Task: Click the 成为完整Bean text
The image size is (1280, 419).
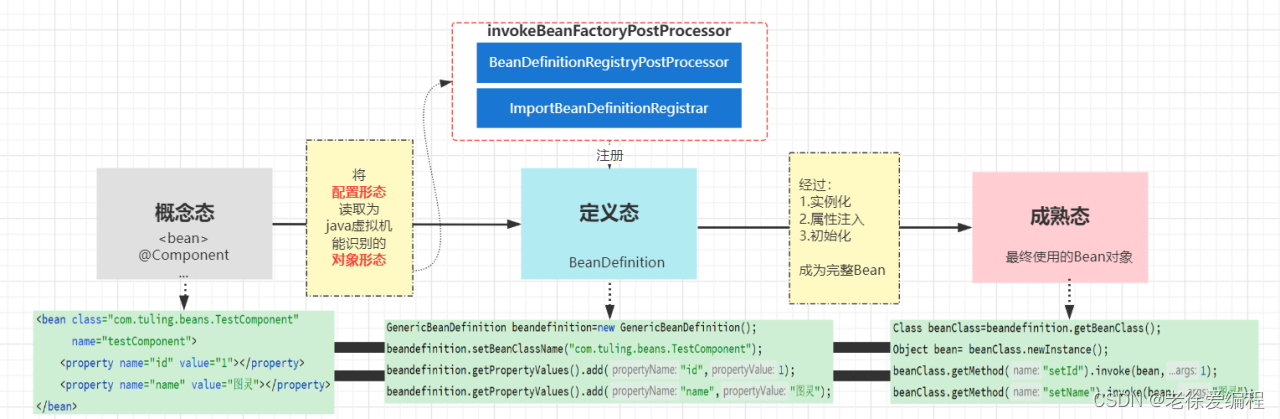Action: point(842,269)
